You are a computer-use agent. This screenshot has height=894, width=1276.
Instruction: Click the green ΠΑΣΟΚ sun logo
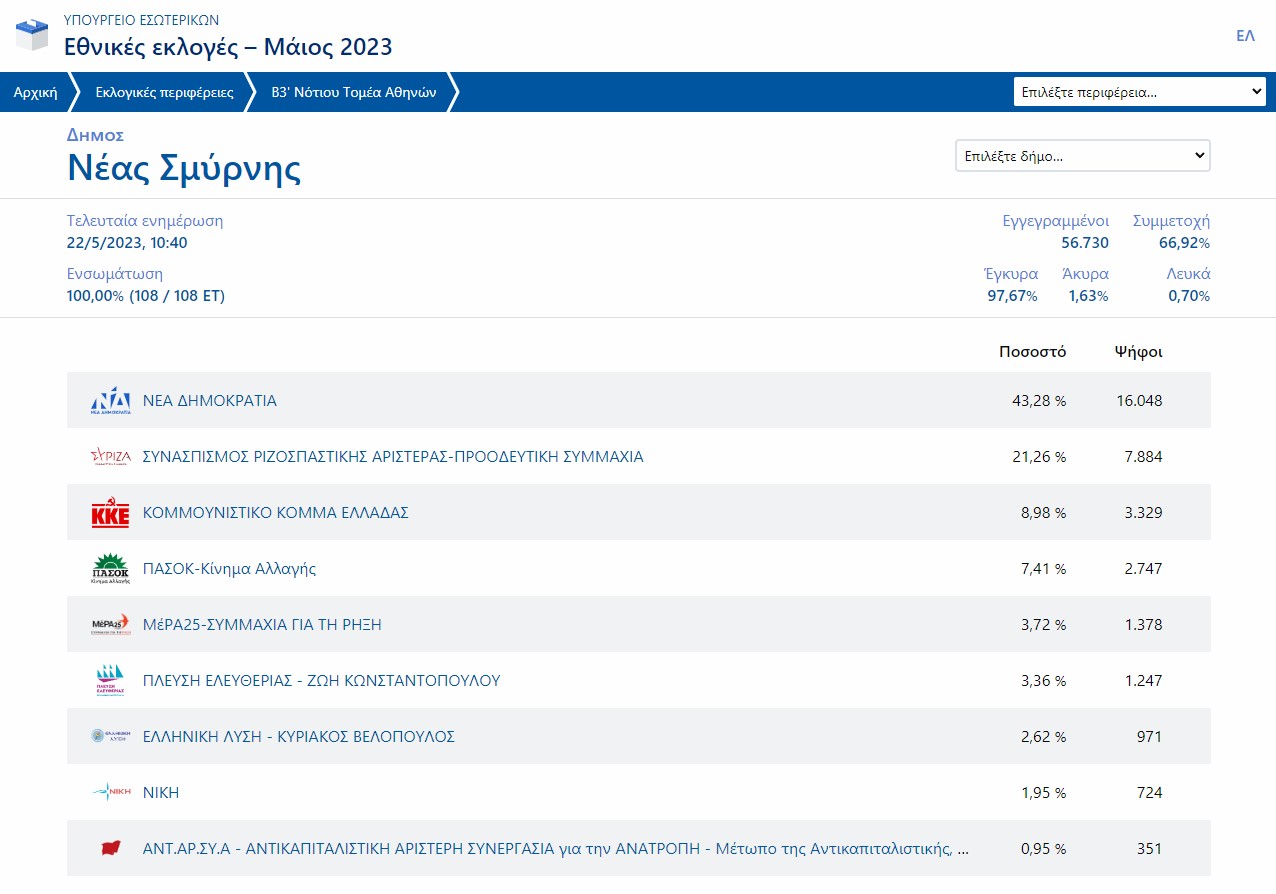(110, 569)
